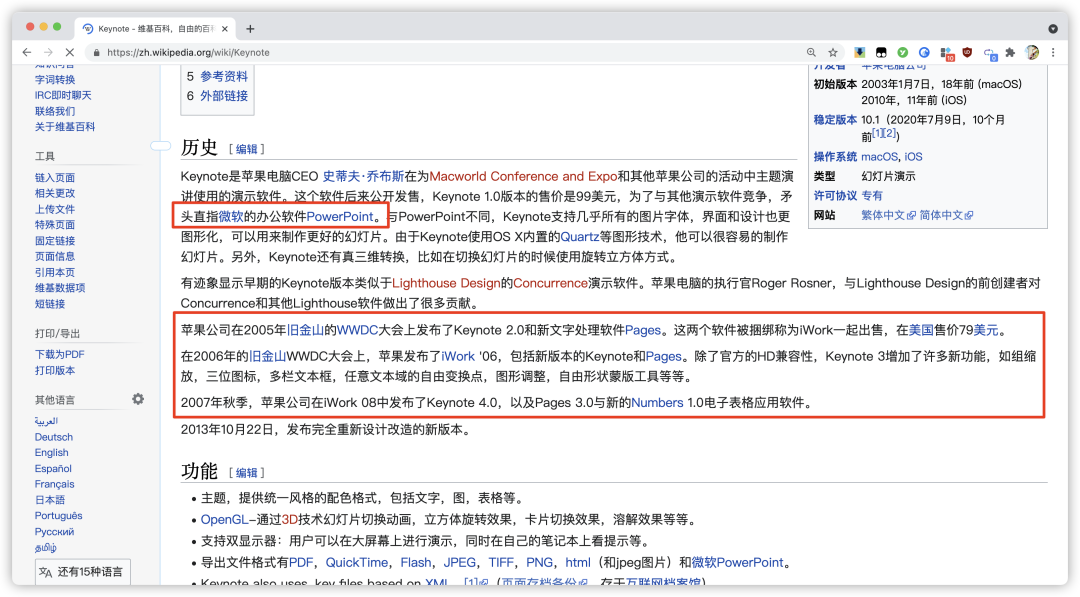Open 简体中文 website link

click(x=946, y=216)
